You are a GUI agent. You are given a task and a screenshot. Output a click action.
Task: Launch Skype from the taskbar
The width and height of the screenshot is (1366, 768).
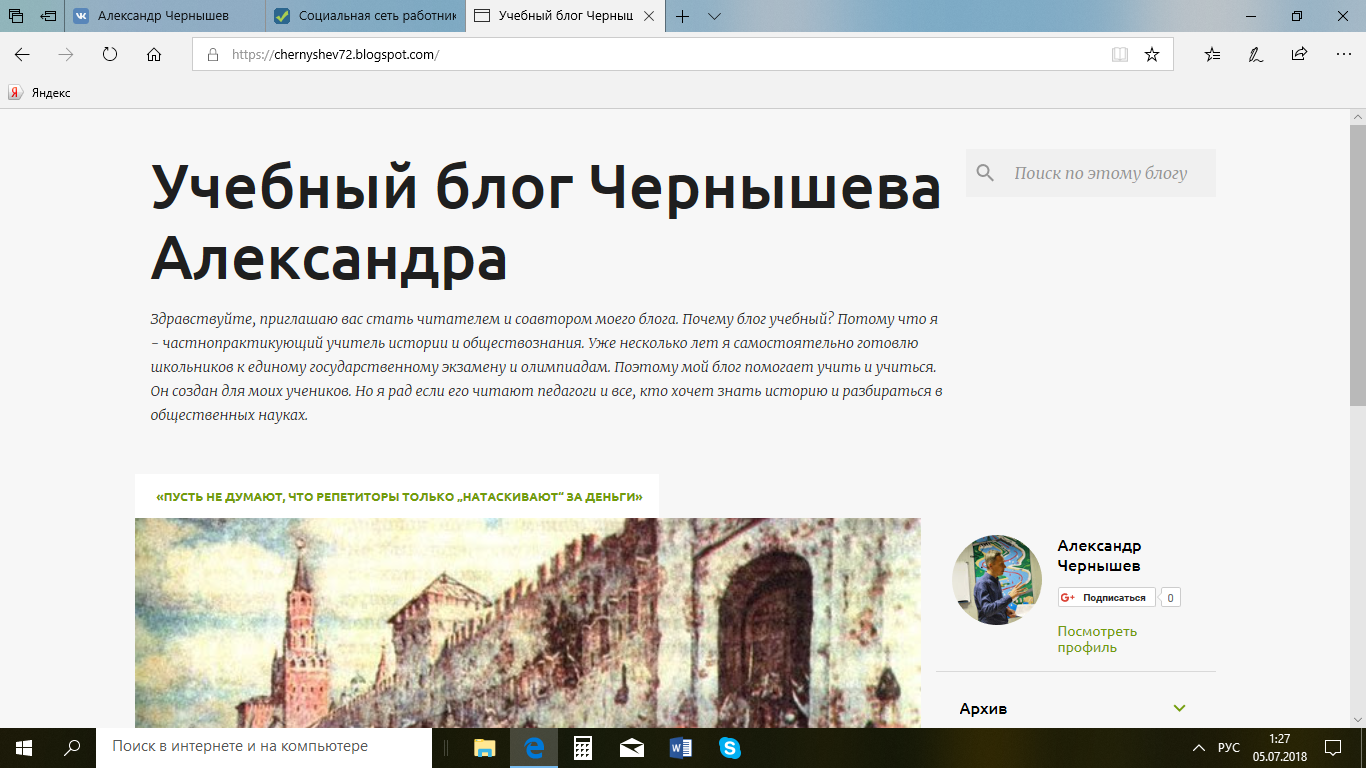728,746
